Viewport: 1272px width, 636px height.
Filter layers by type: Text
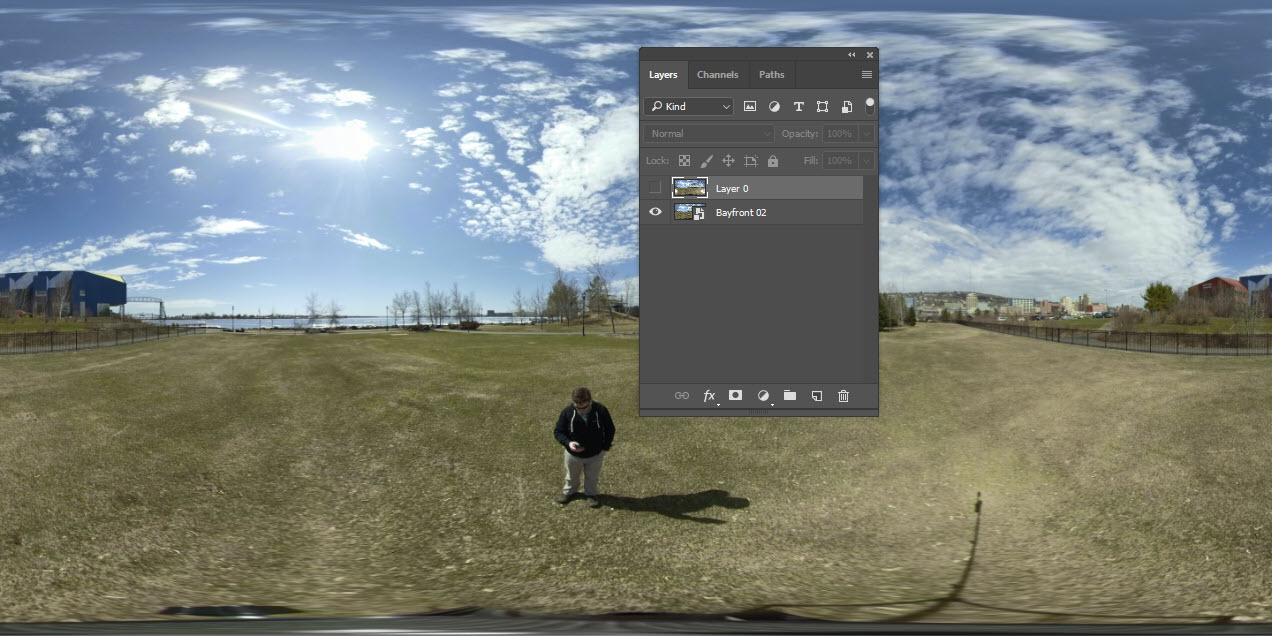798,106
